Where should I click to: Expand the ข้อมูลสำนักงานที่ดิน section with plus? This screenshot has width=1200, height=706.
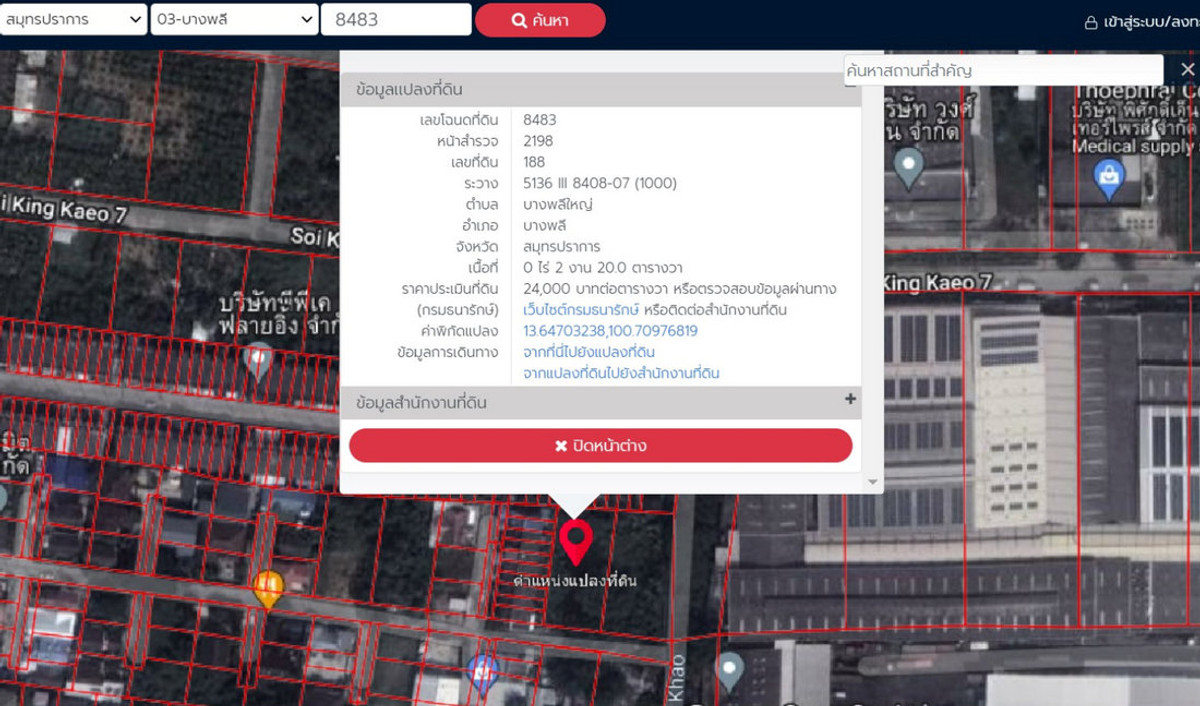pyautogui.click(x=850, y=399)
